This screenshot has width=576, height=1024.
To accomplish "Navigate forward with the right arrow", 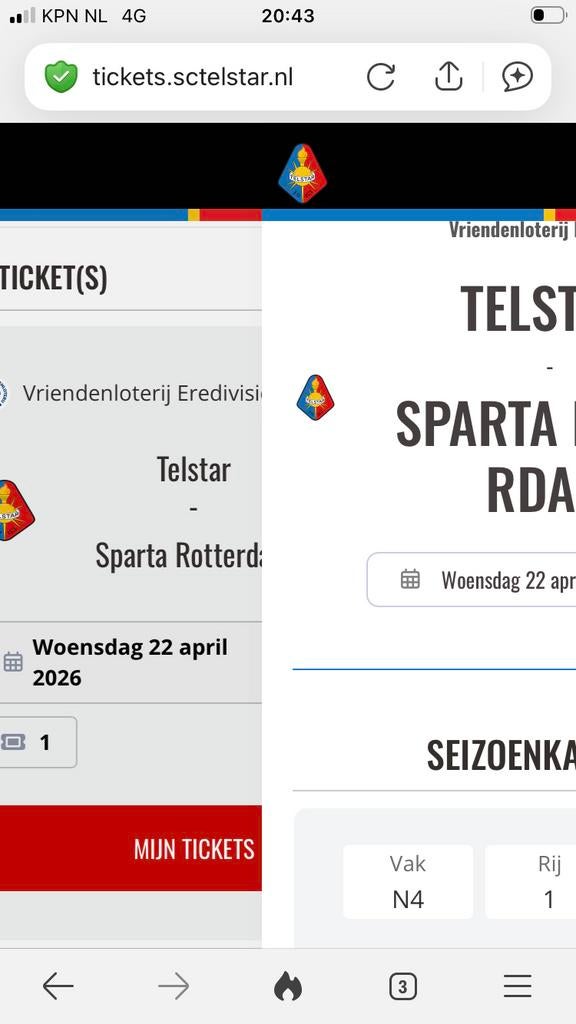I will click(x=173, y=986).
